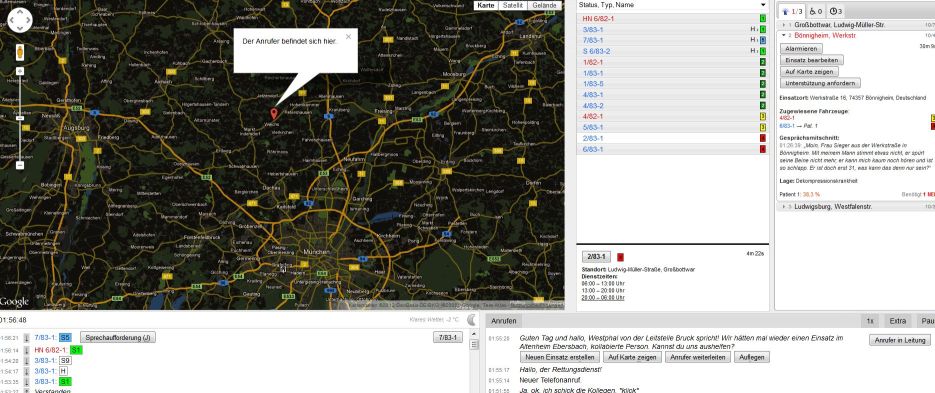Click Neuen Einsatz erstellen button
Viewport: 935px width, 393px height.
tap(559, 357)
